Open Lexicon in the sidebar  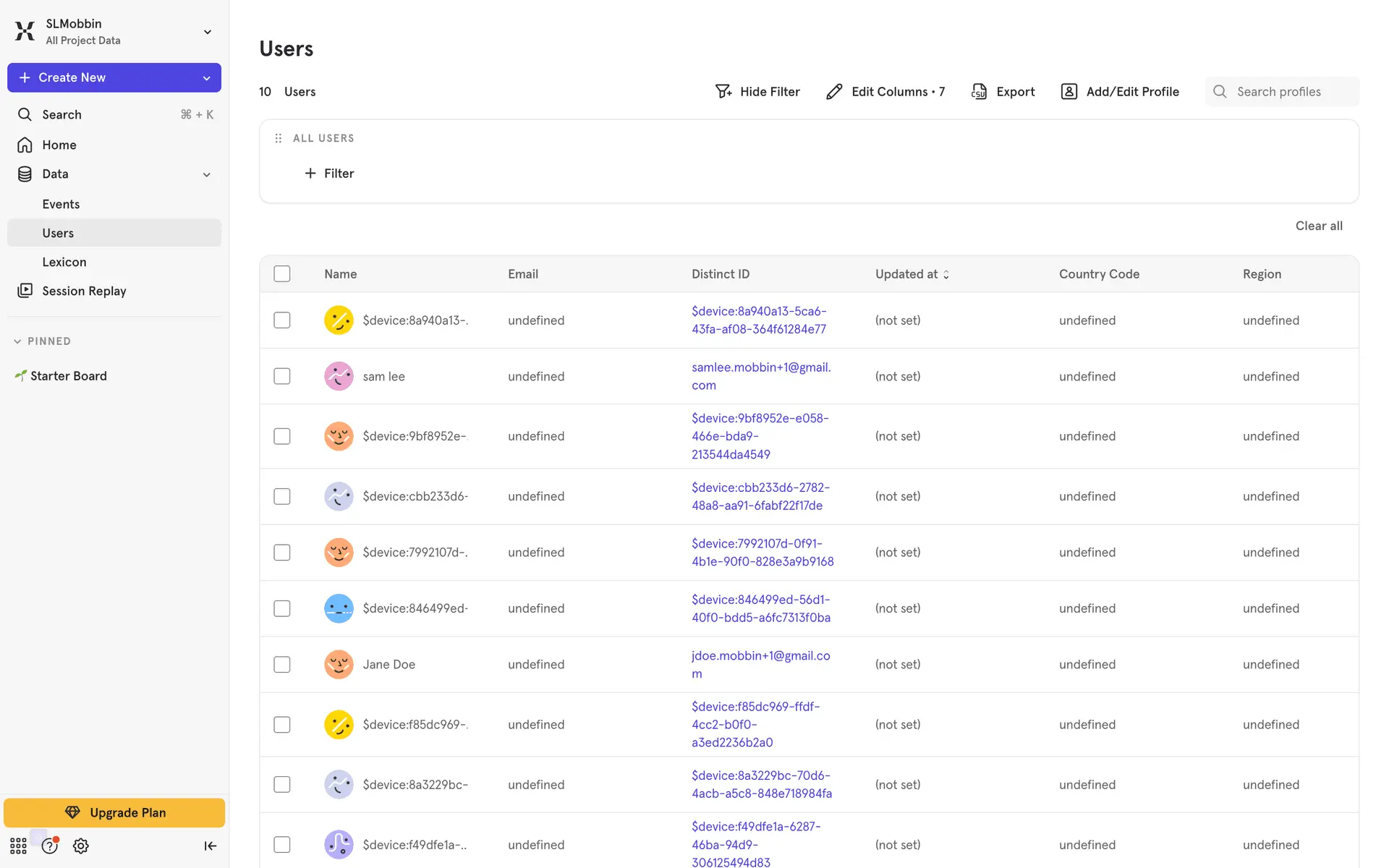click(64, 262)
